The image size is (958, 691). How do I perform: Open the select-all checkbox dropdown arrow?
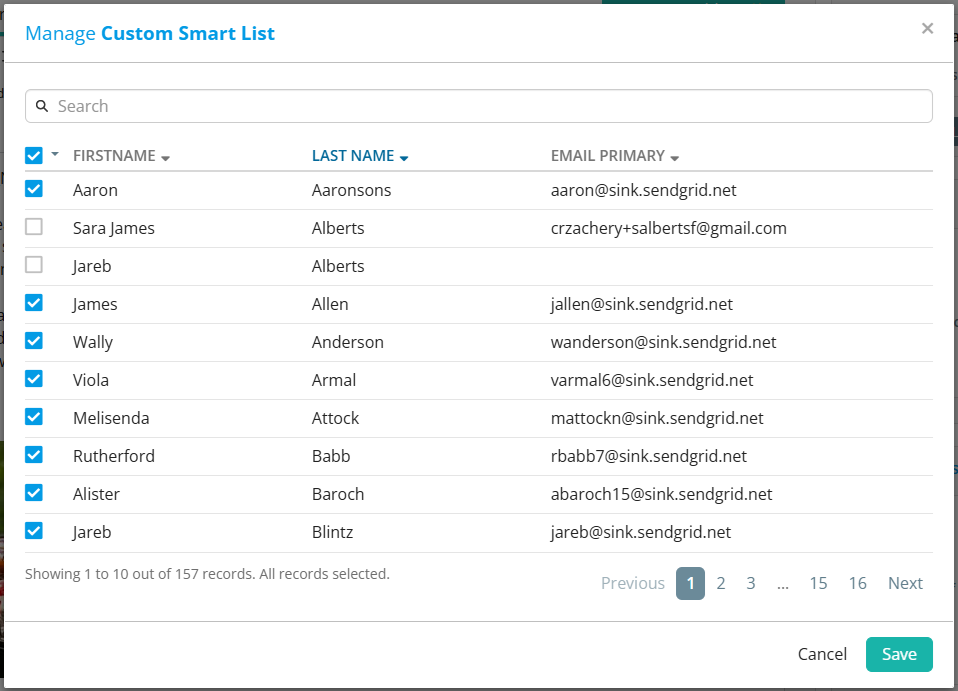click(x=55, y=155)
